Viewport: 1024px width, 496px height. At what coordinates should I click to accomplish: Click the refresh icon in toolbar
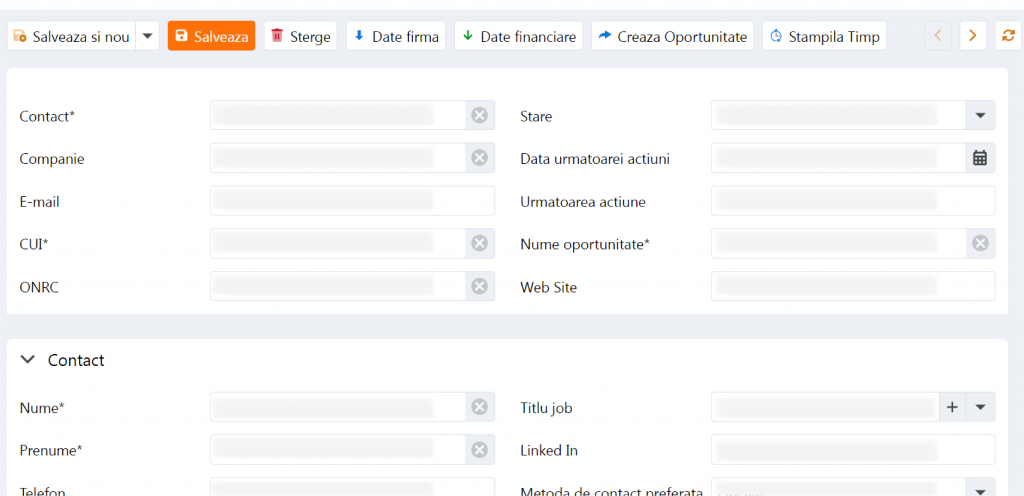tap(1008, 36)
